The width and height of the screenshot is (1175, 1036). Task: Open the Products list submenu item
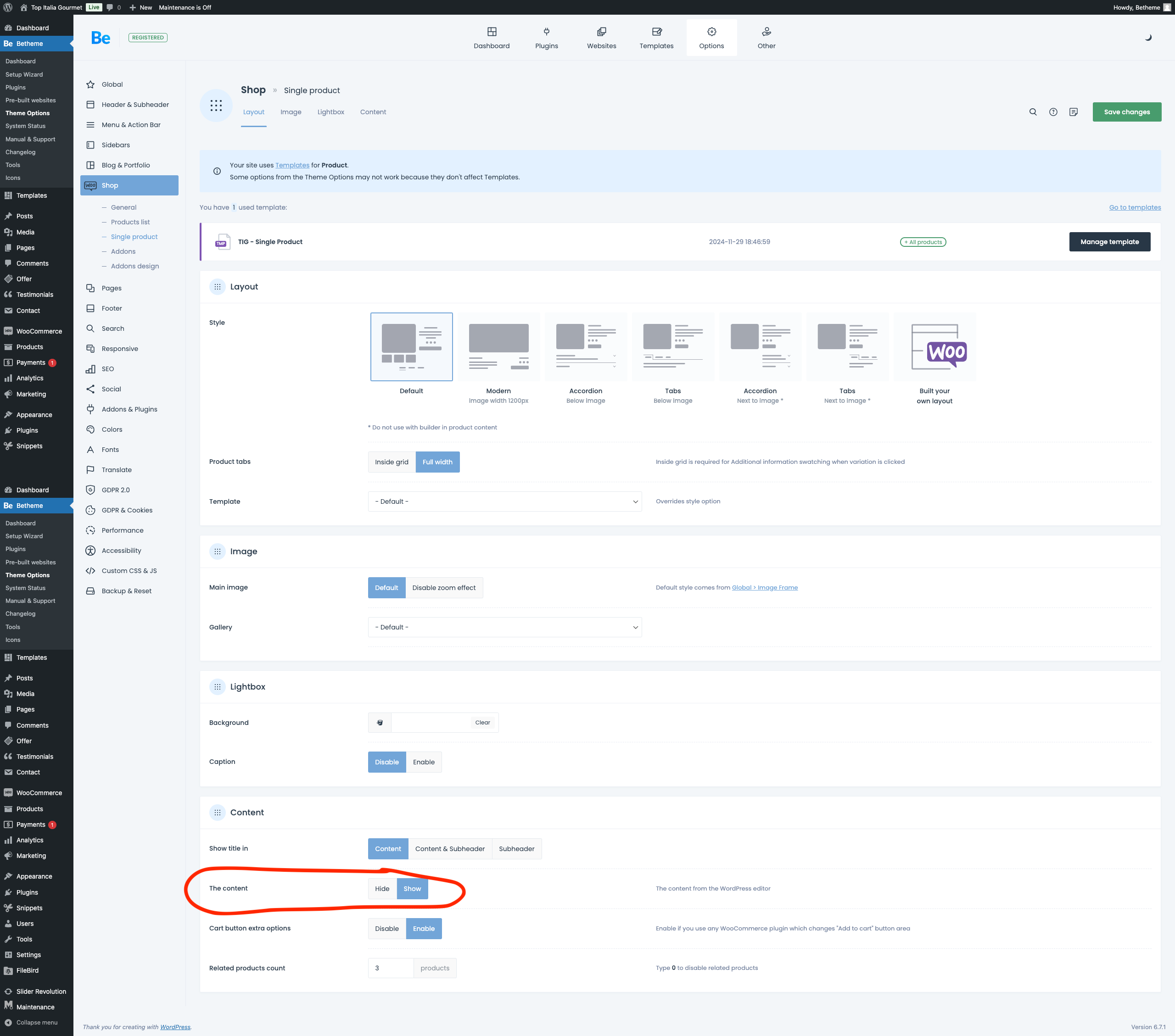click(130, 222)
